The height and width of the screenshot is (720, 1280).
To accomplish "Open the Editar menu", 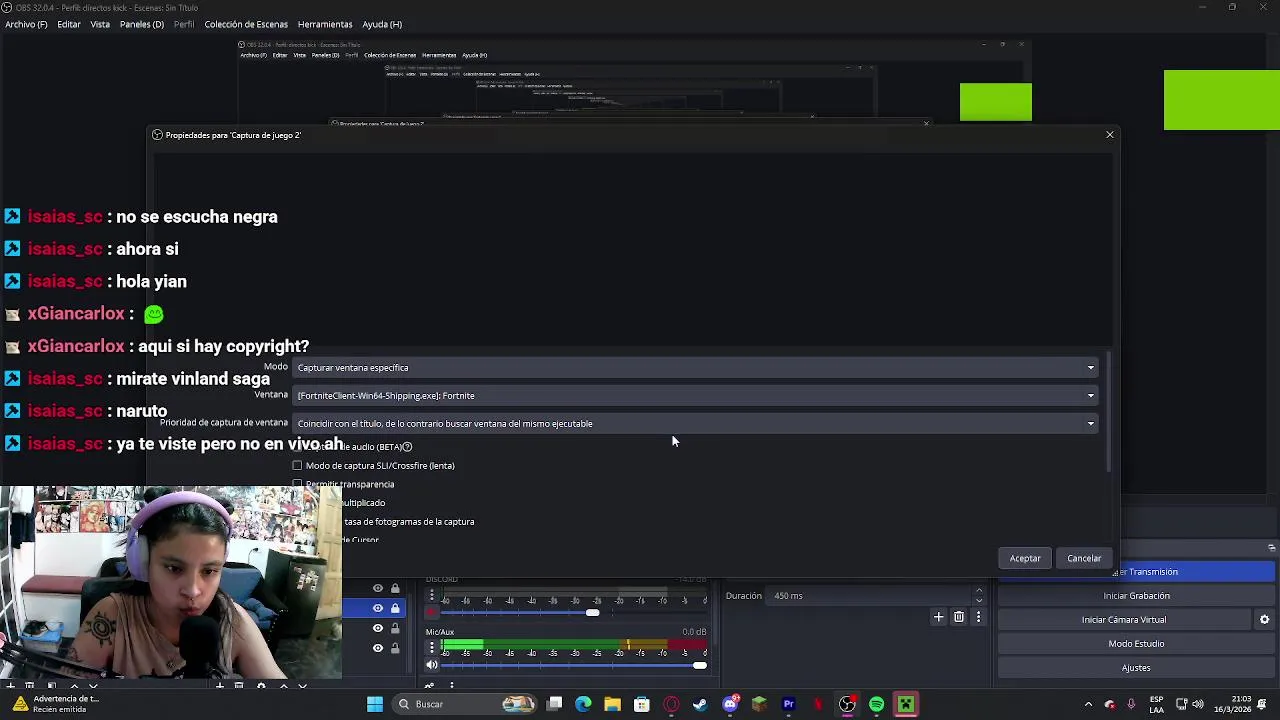I will pos(68,24).
